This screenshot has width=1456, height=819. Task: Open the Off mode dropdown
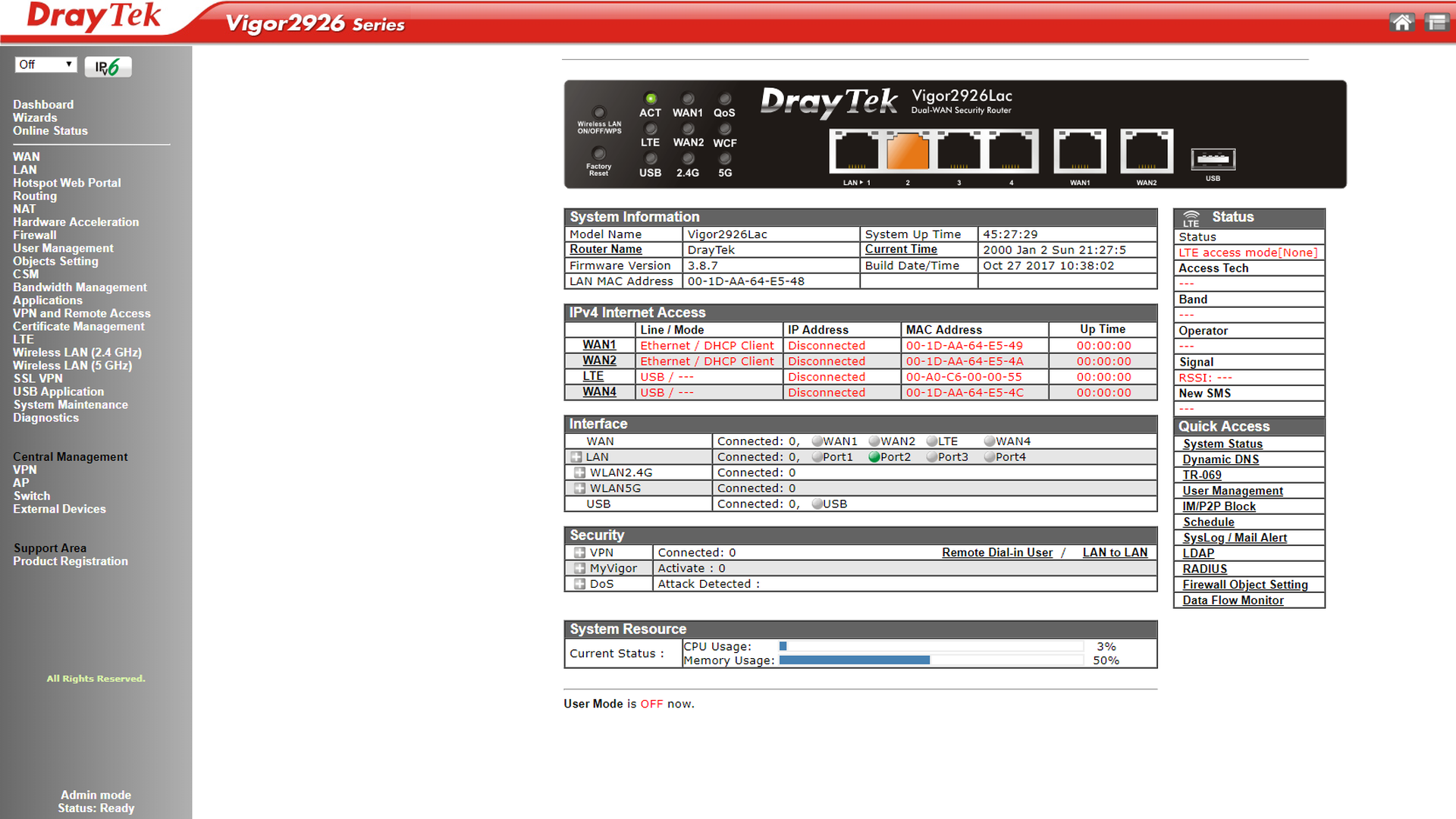pos(46,64)
